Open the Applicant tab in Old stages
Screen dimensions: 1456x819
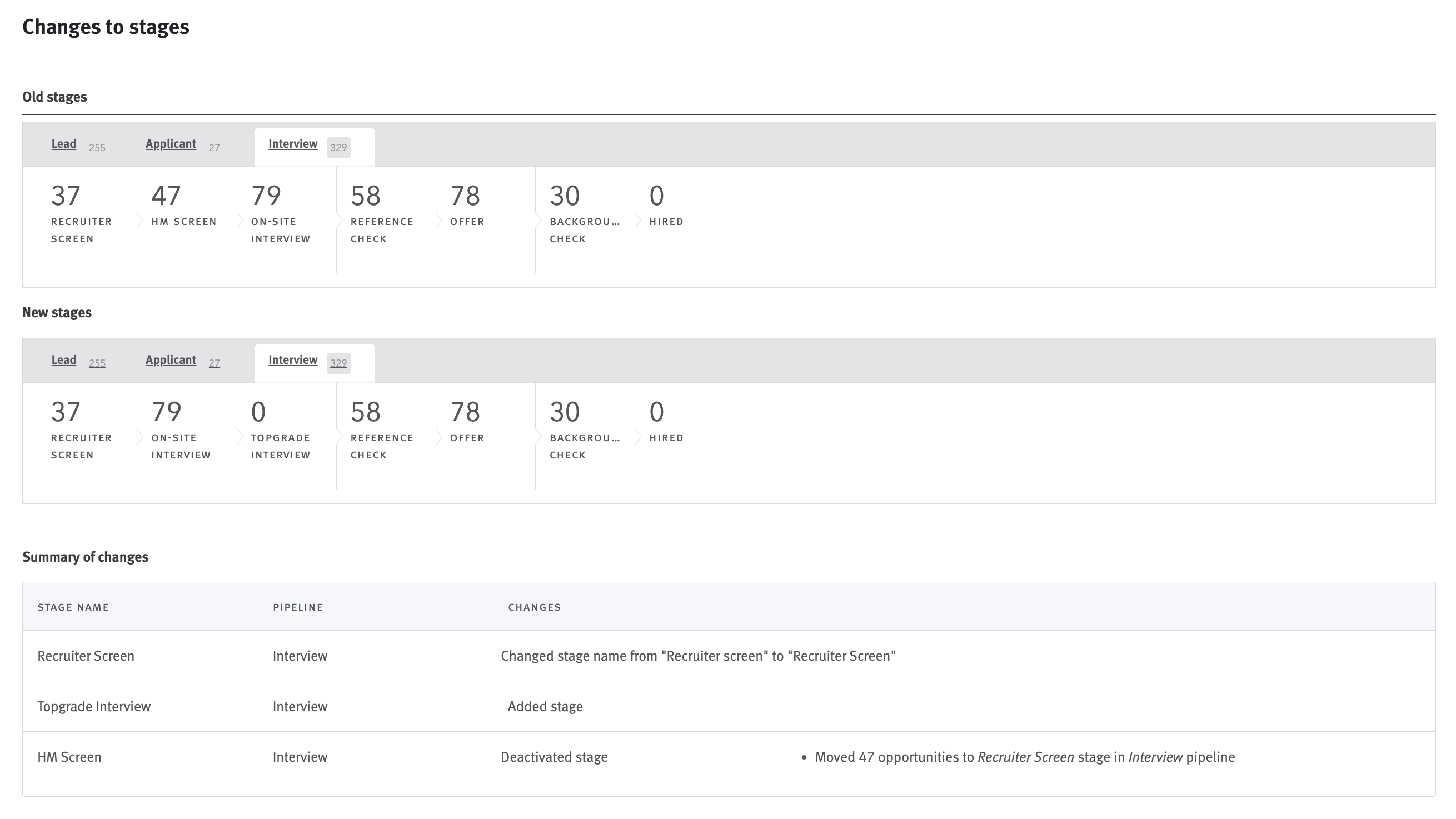coord(171,144)
